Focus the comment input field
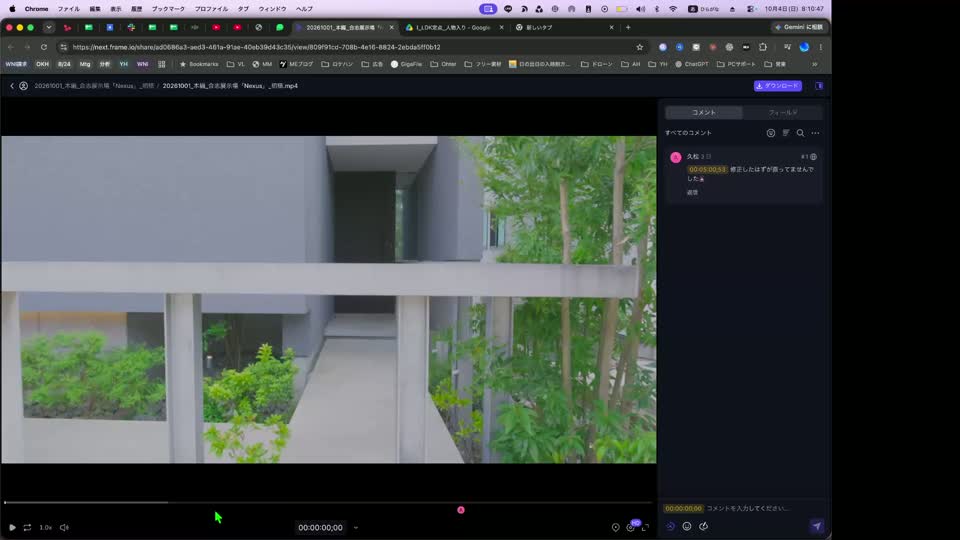The height and width of the screenshot is (540, 960). [x=748, y=508]
